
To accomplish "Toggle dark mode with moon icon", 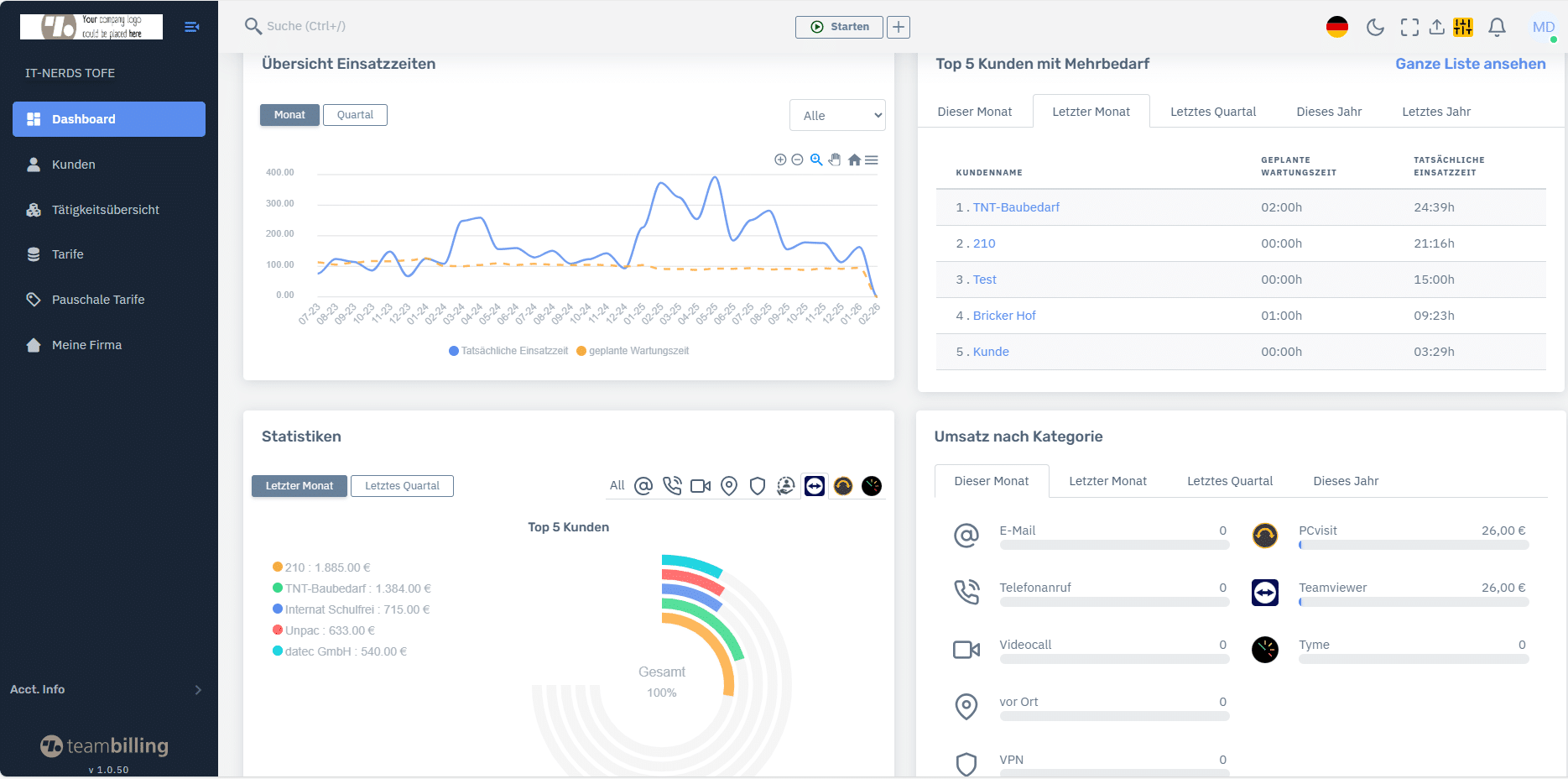I will [1375, 27].
